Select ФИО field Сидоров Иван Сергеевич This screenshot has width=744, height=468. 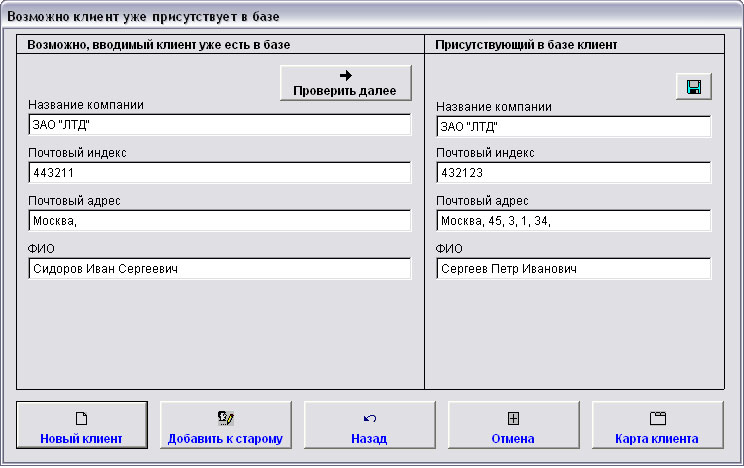pos(220,269)
